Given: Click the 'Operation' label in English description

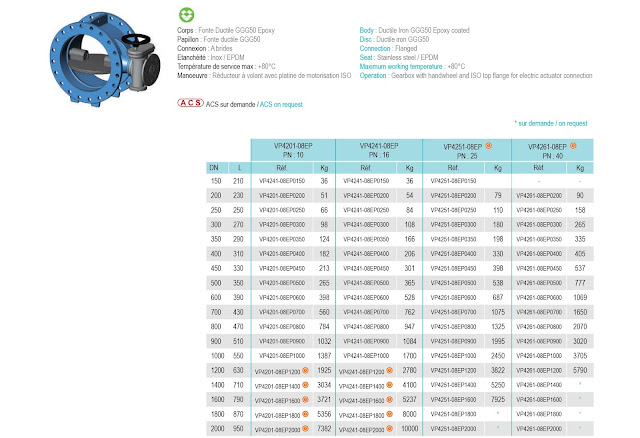Looking at the screenshot, I should point(373,76).
